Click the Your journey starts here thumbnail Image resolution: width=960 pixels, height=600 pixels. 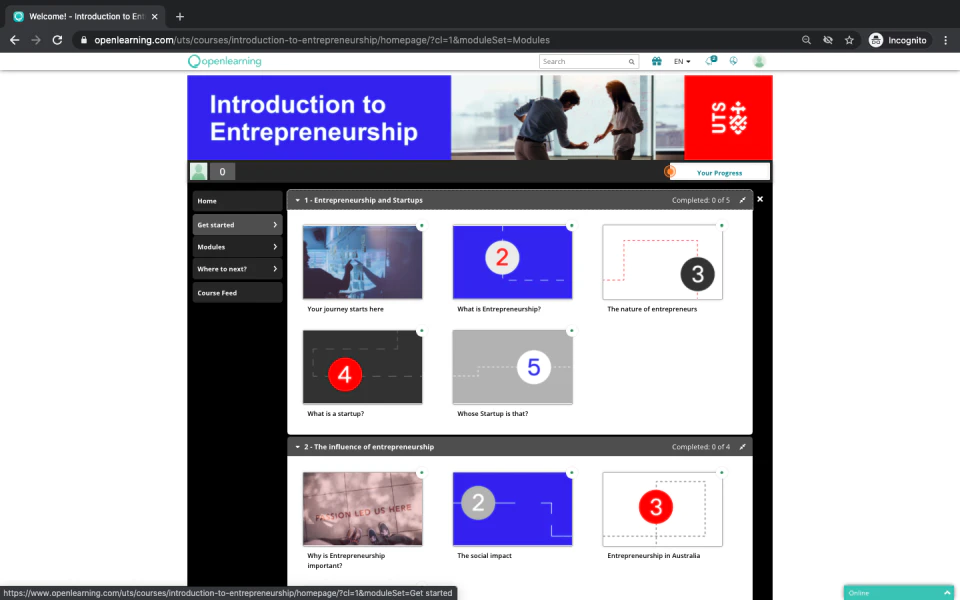tap(362, 262)
